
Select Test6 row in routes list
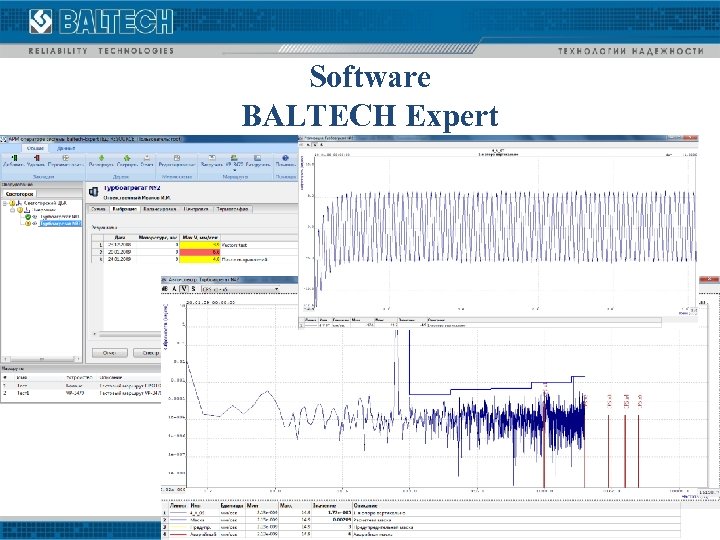[x=81, y=394]
